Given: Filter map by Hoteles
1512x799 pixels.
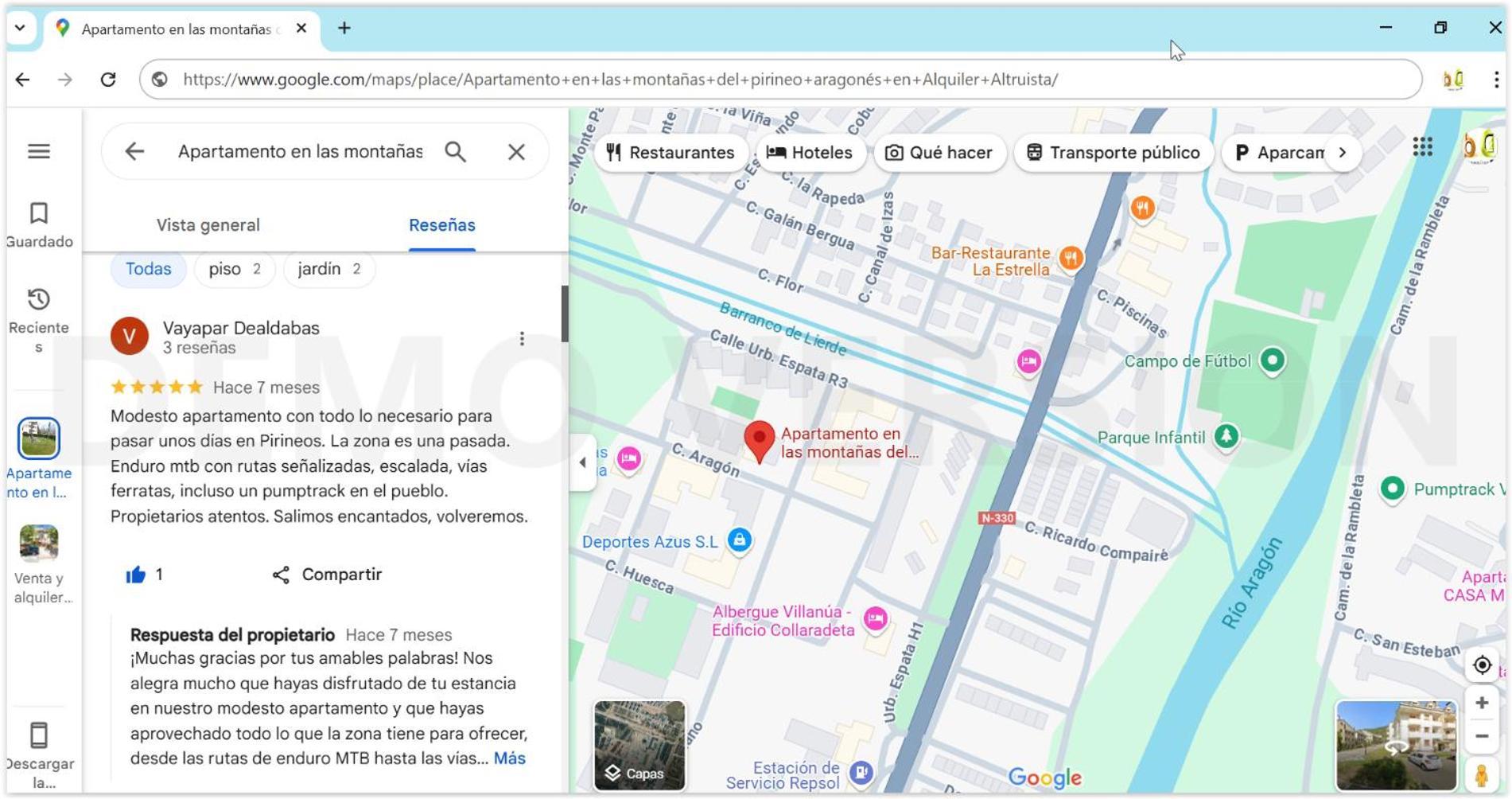Looking at the screenshot, I should pyautogui.click(x=810, y=153).
